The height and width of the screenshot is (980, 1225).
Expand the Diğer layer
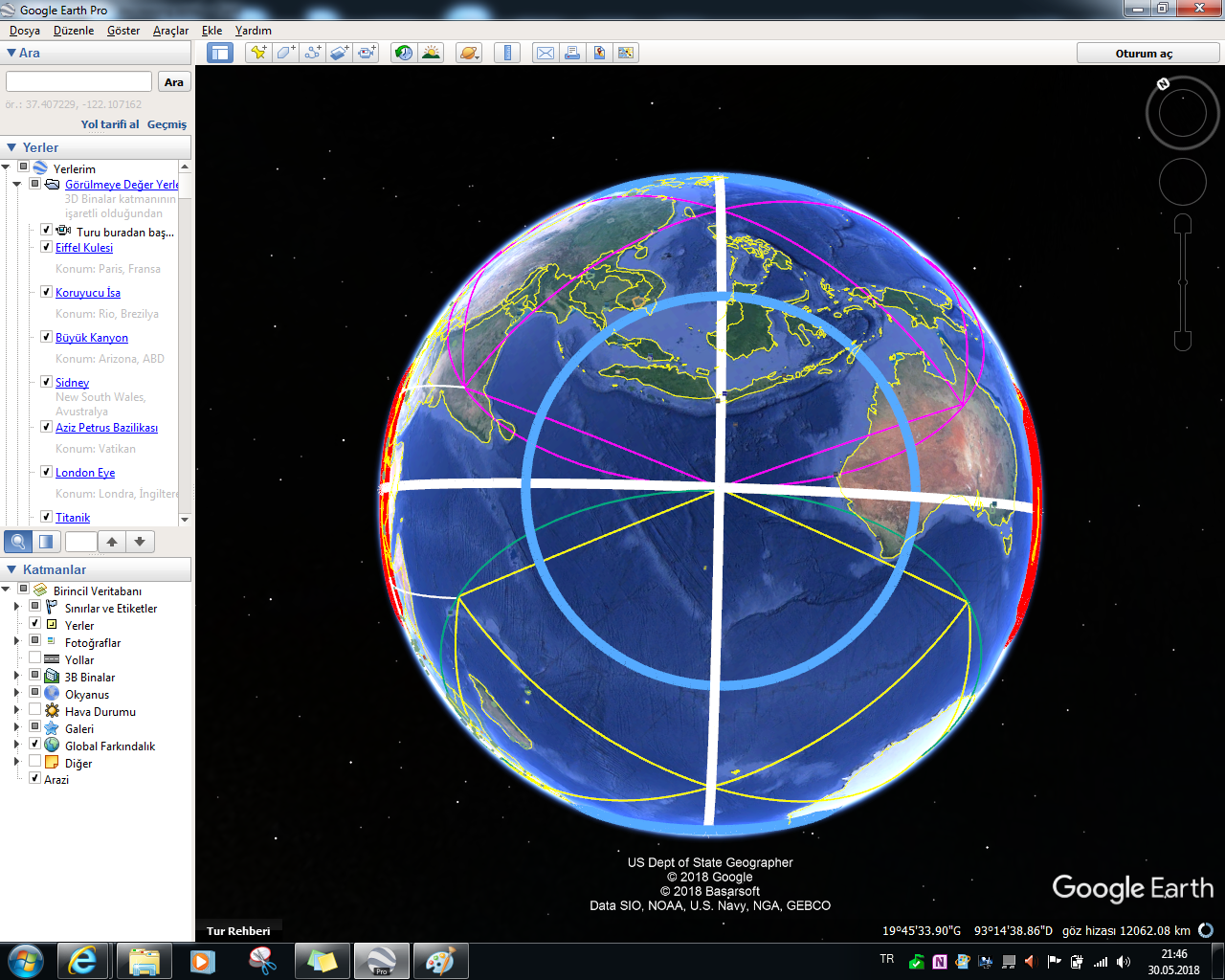[x=16, y=763]
